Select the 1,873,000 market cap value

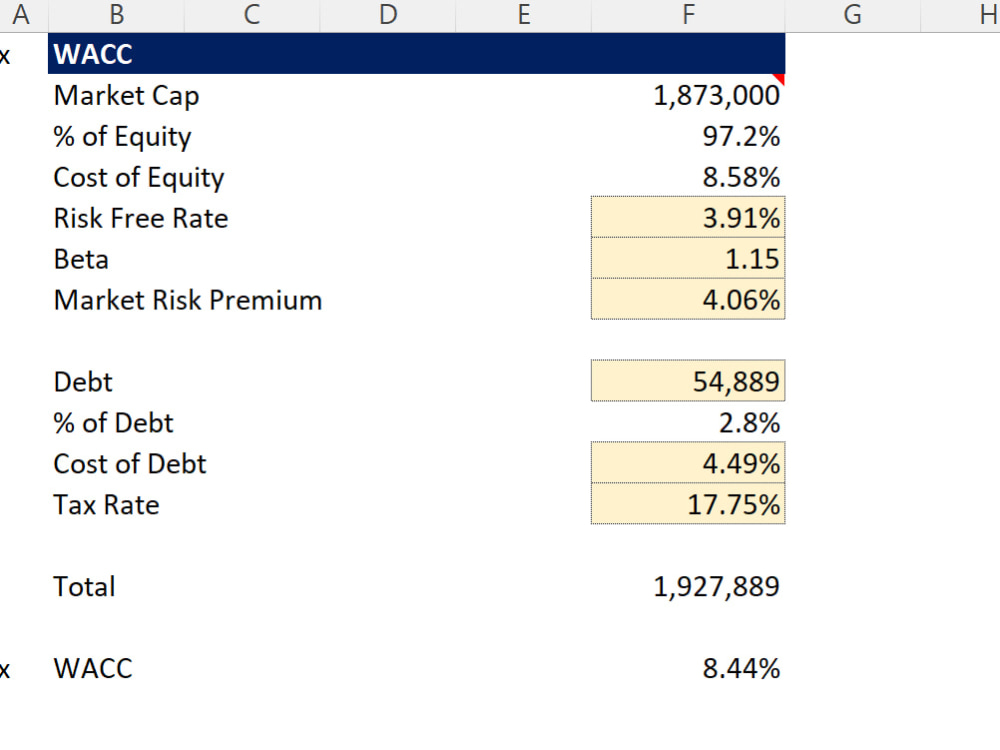[716, 96]
